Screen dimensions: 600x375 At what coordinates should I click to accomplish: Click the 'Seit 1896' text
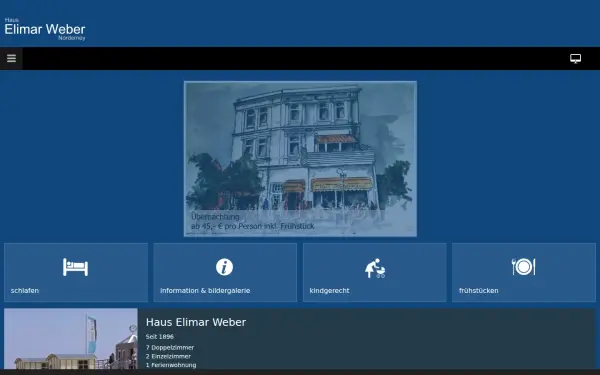(x=160, y=337)
